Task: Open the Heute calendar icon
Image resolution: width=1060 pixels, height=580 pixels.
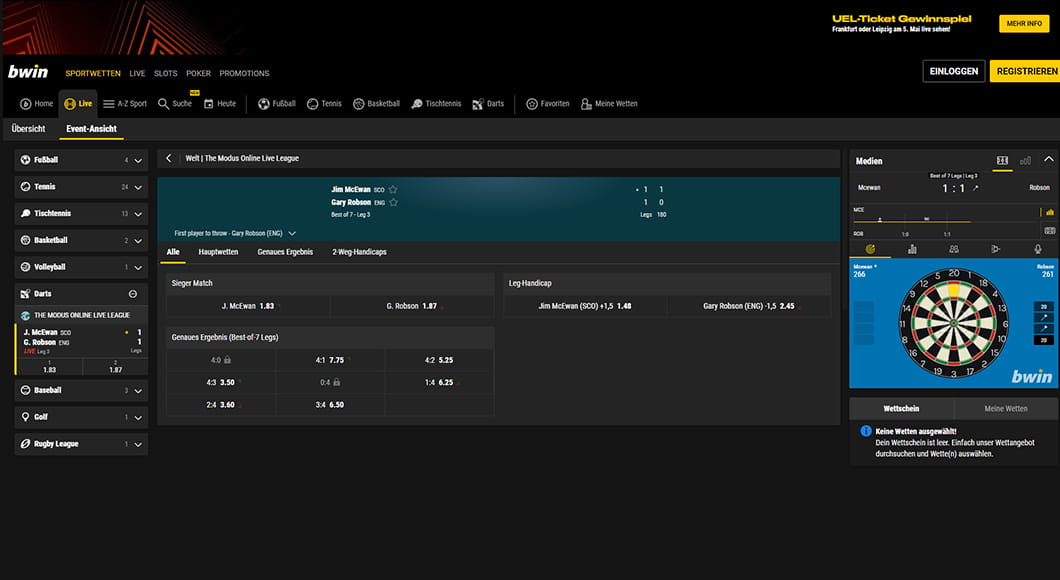Action: coord(208,104)
